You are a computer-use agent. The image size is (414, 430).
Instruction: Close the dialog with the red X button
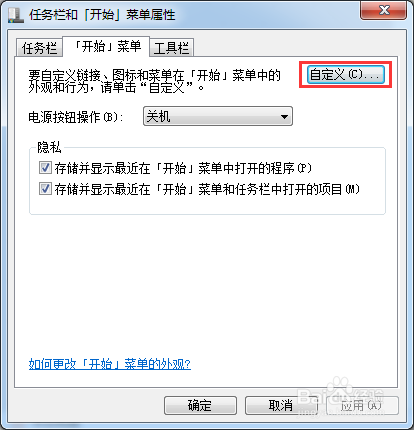(x=383, y=11)
